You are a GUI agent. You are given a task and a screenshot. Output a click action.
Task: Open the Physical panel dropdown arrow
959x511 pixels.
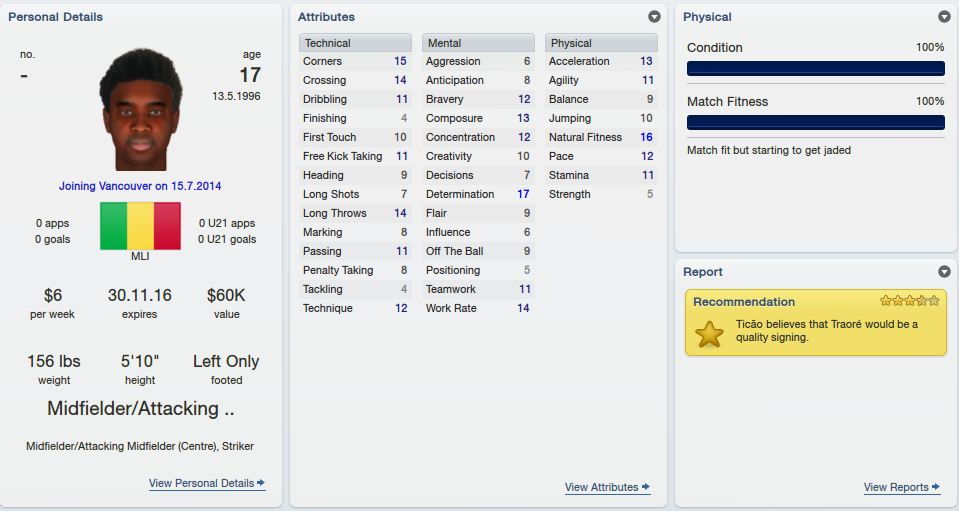(x=944, y=17)
